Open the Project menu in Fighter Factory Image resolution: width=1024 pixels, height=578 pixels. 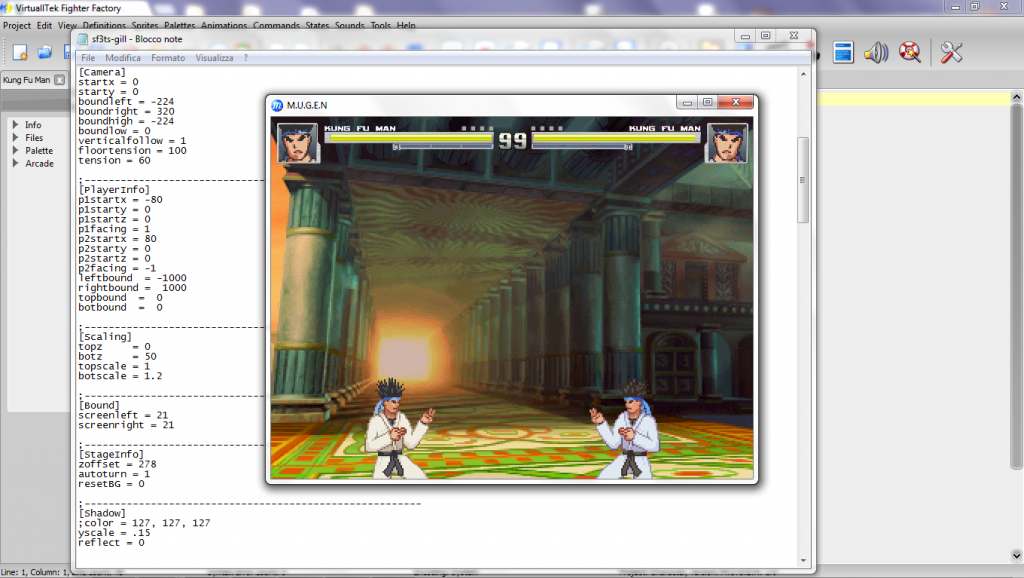(17, 25)
